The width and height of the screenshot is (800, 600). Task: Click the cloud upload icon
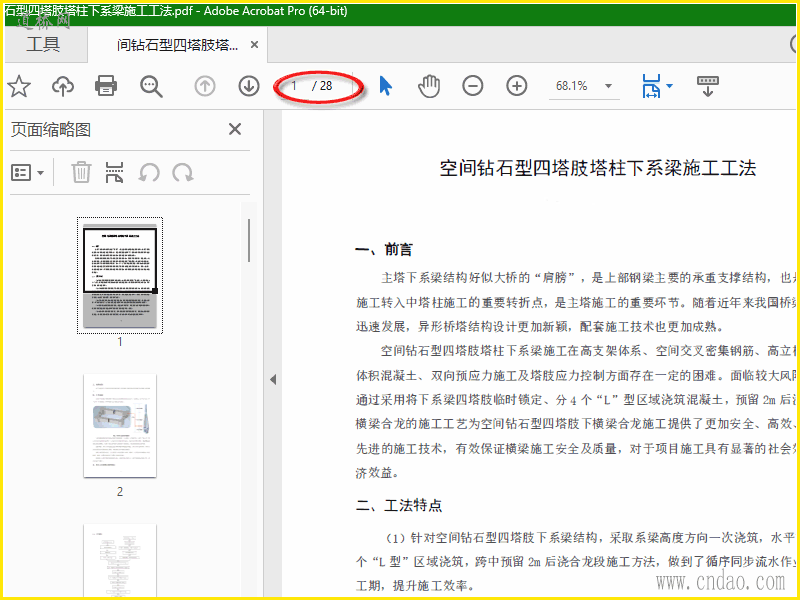coord(63,86)
